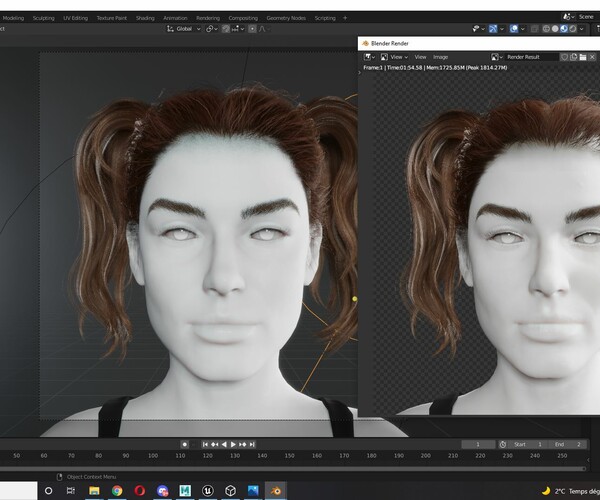Image resolution: width=600 pixels, height=500 pixels.
Task: Toggle auto keying record button
Action: coord(184,444)
